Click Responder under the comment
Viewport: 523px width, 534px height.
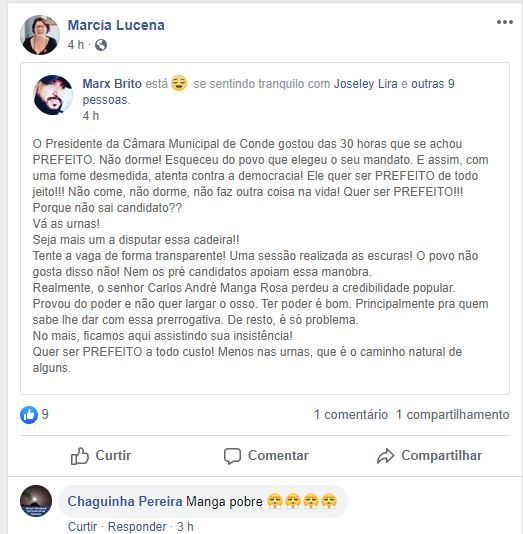tap(137, 527)
